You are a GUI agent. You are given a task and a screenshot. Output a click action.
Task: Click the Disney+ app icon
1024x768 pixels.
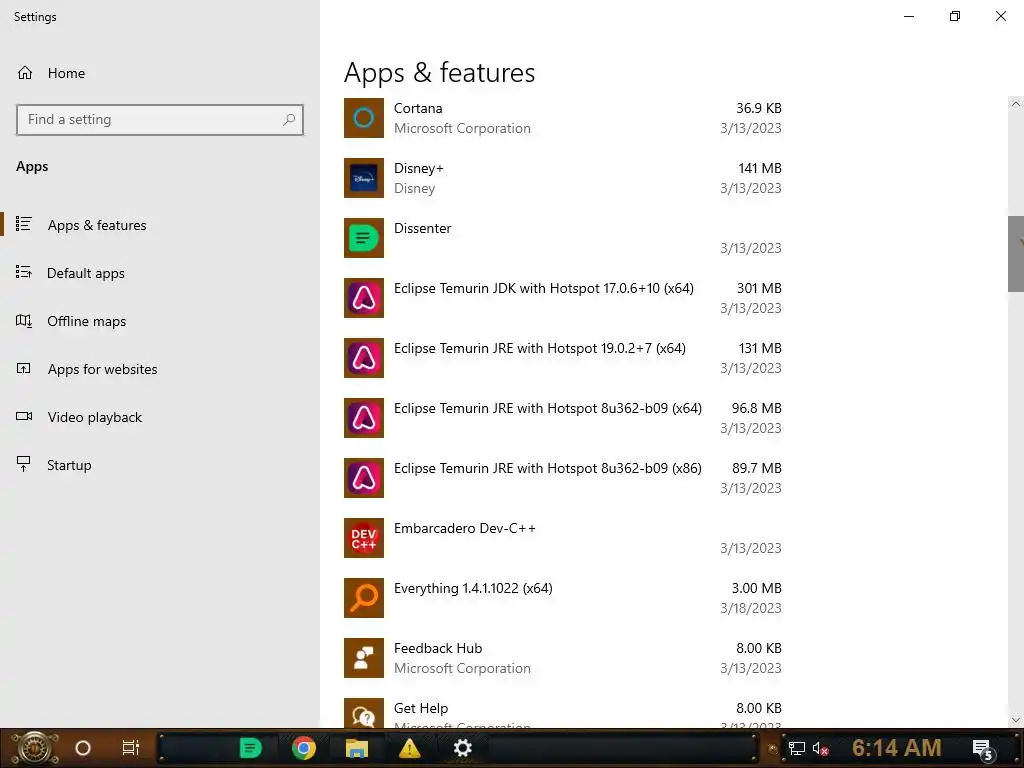coord(364,178)
